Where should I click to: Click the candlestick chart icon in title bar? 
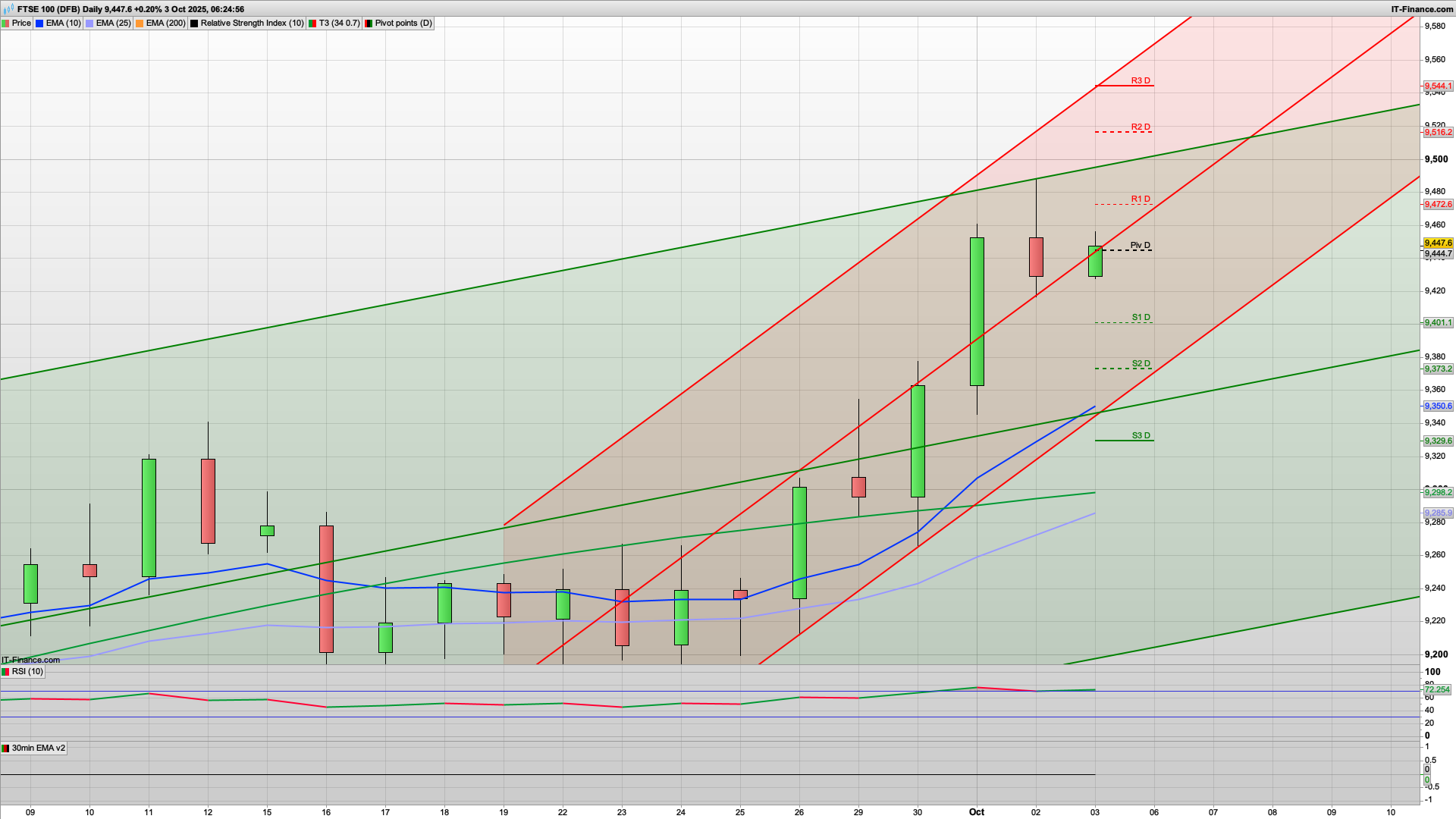(x=8, y=9)
